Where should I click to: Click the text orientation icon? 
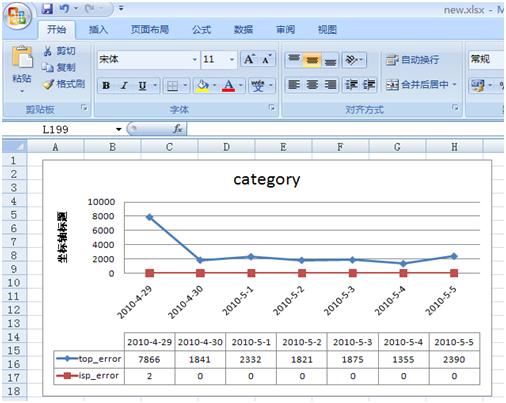tap(351, 60)
